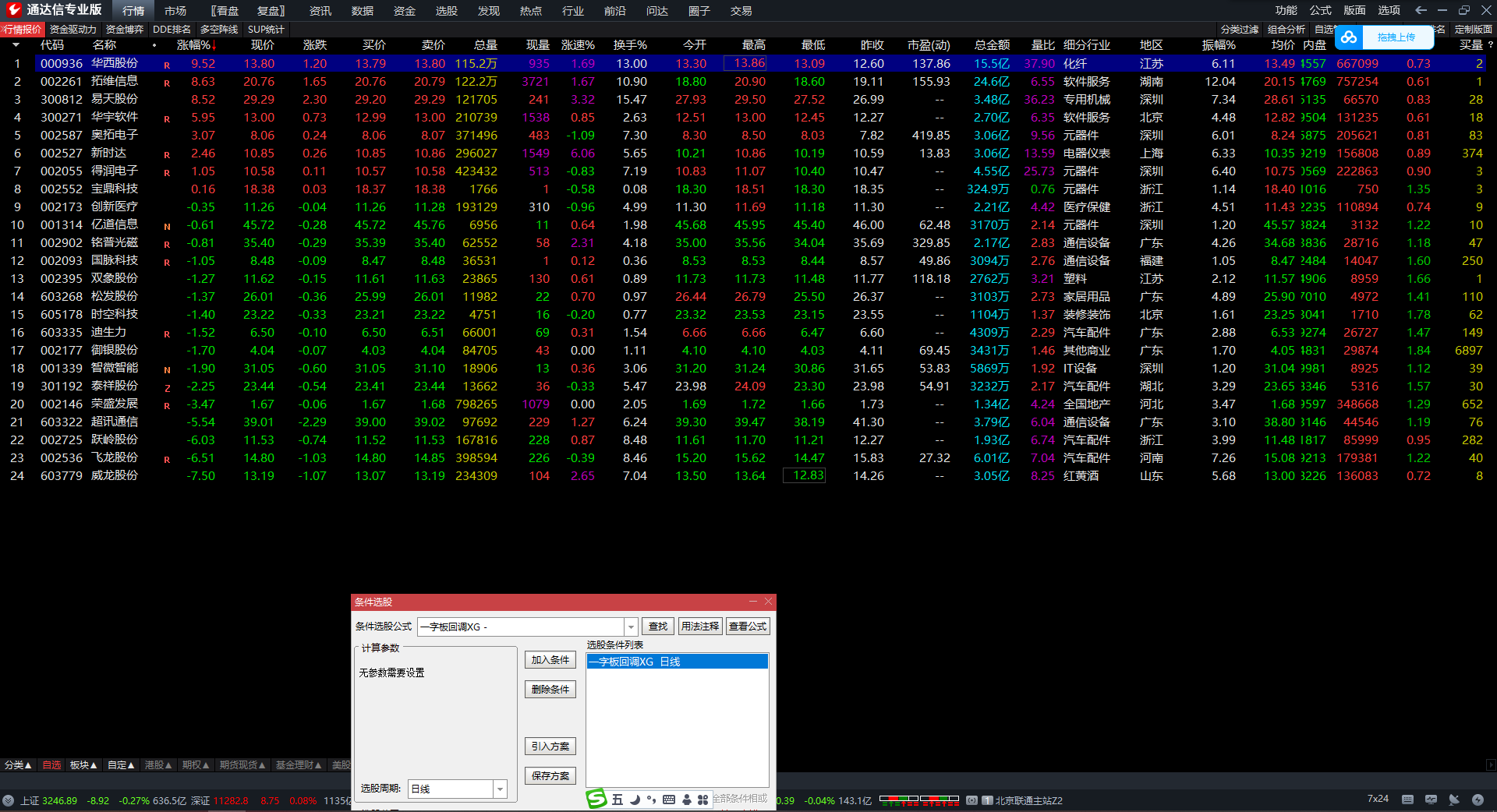Select 一字板回调XG 日线 in condition list
This screenshot has width=1497, height=812.
coord(678,662)
